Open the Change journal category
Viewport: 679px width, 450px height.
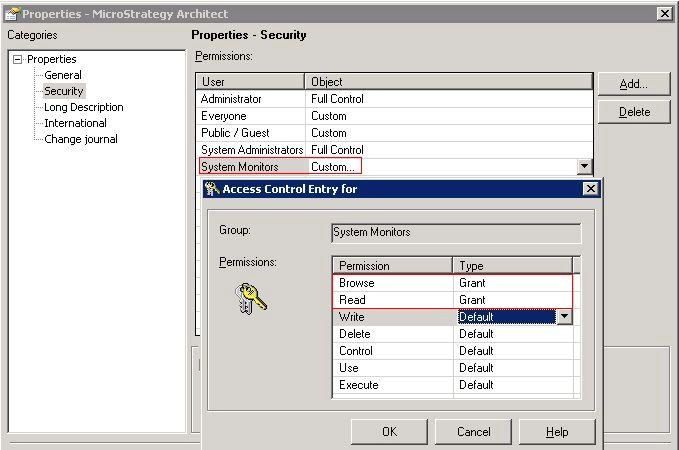(81, 139)
